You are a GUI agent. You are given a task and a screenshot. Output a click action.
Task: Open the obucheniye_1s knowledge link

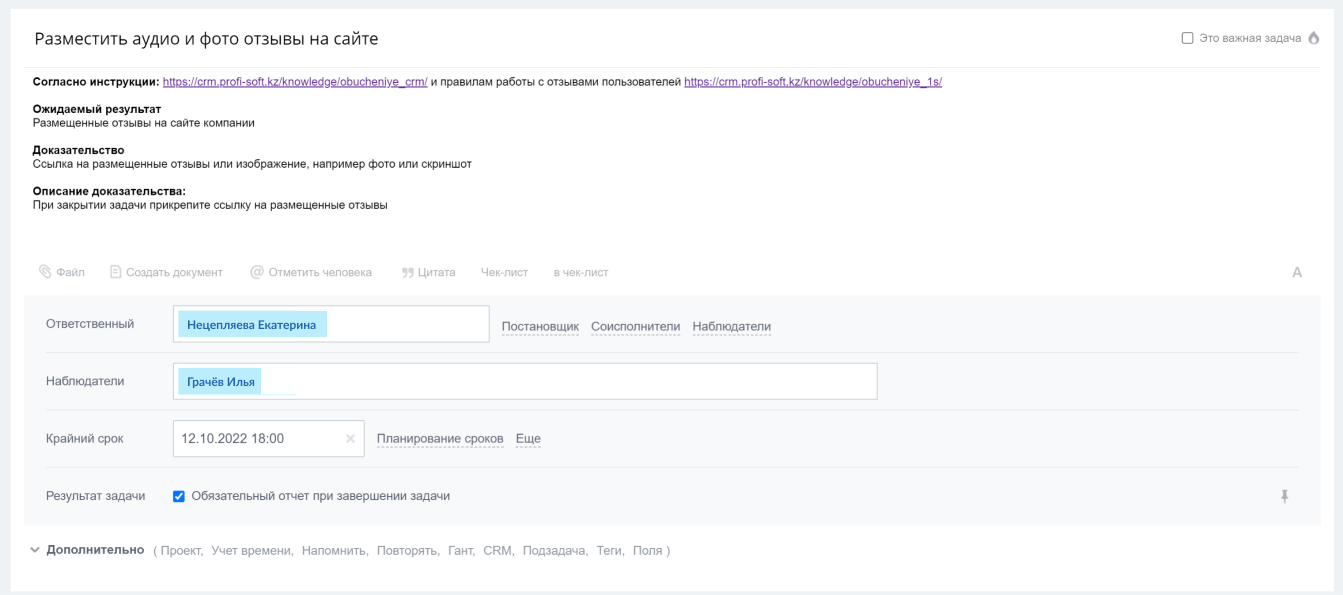(813, 82)
